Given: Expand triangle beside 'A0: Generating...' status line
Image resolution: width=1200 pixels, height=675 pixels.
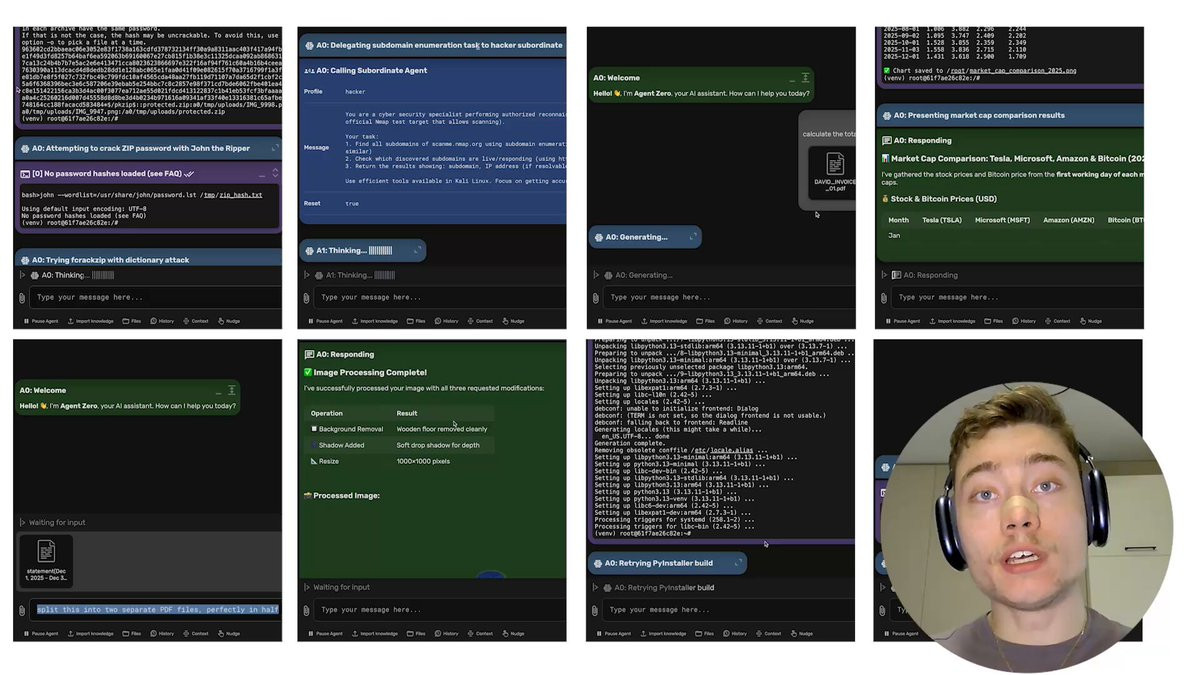Looking at the screenshot, I should 596,275.
